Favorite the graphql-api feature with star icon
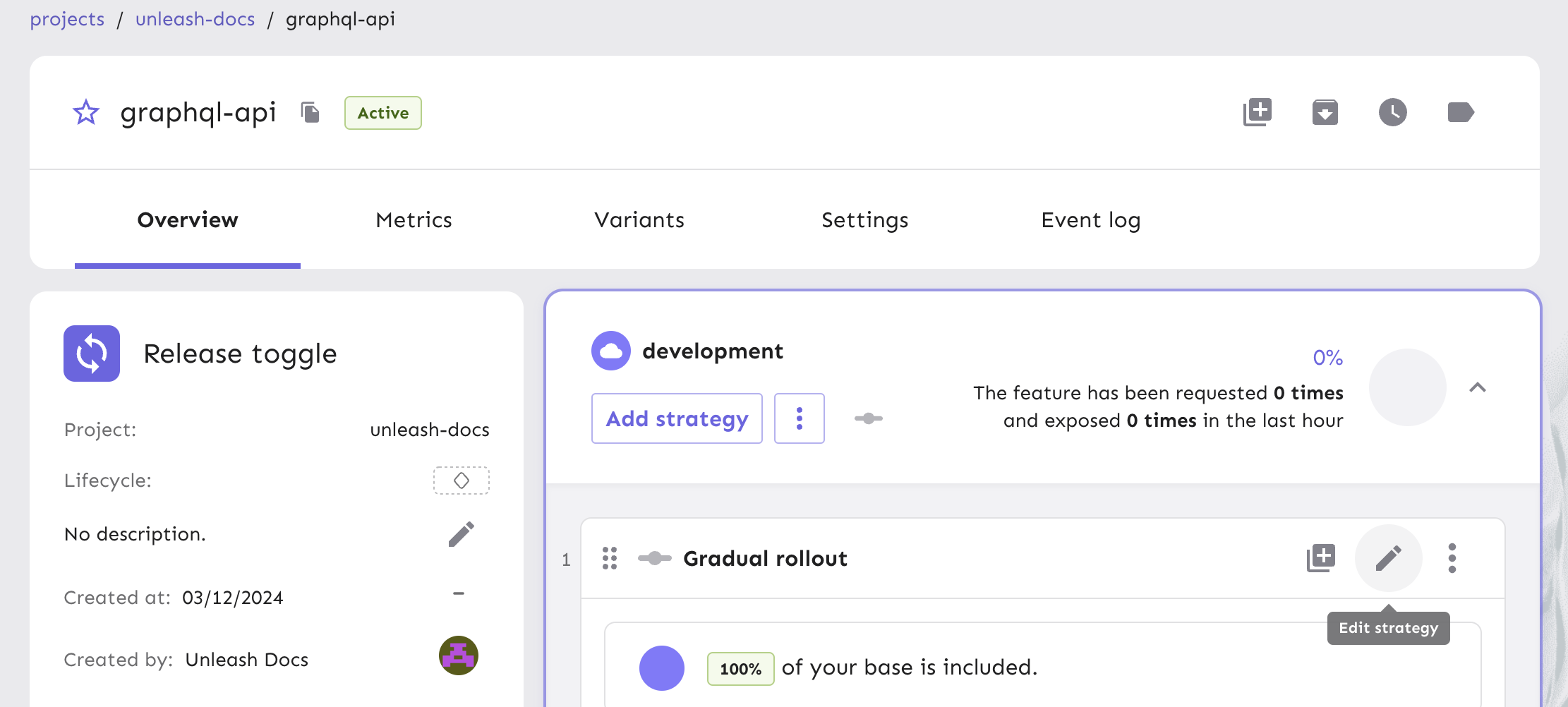Screen dimensions: 1568x707 point(86,113)
